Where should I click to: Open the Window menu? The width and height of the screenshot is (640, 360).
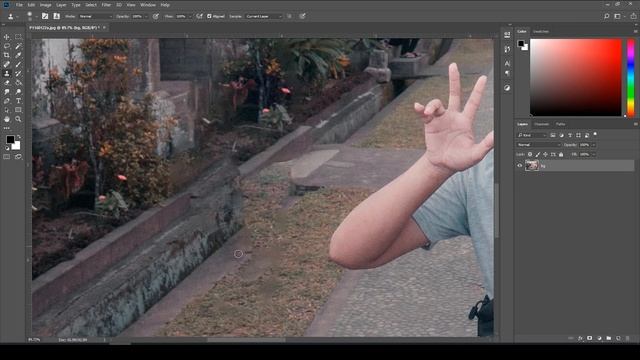point(148,5)
